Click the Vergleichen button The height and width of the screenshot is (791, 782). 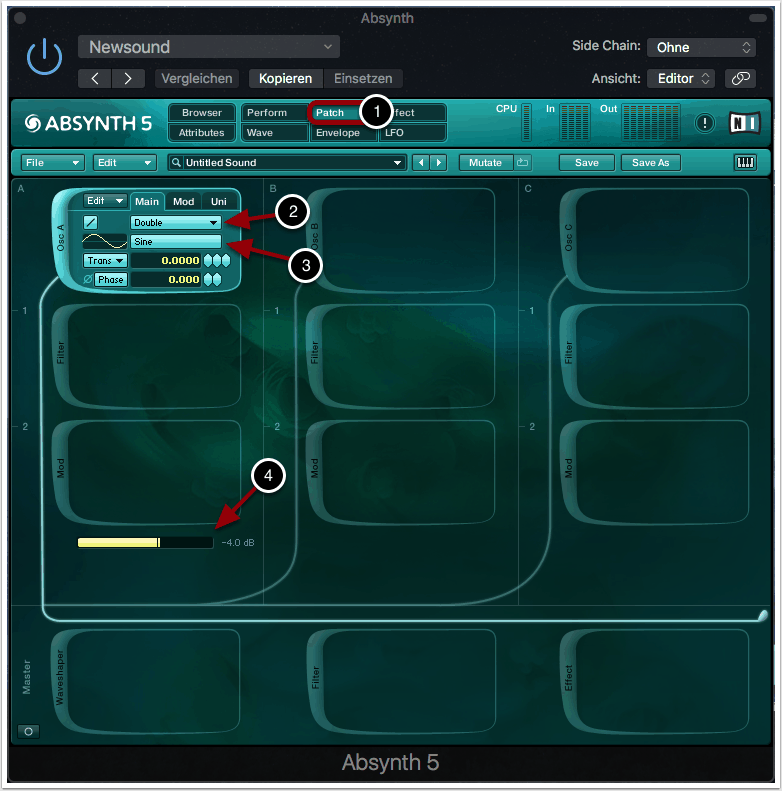coord(197,79)
